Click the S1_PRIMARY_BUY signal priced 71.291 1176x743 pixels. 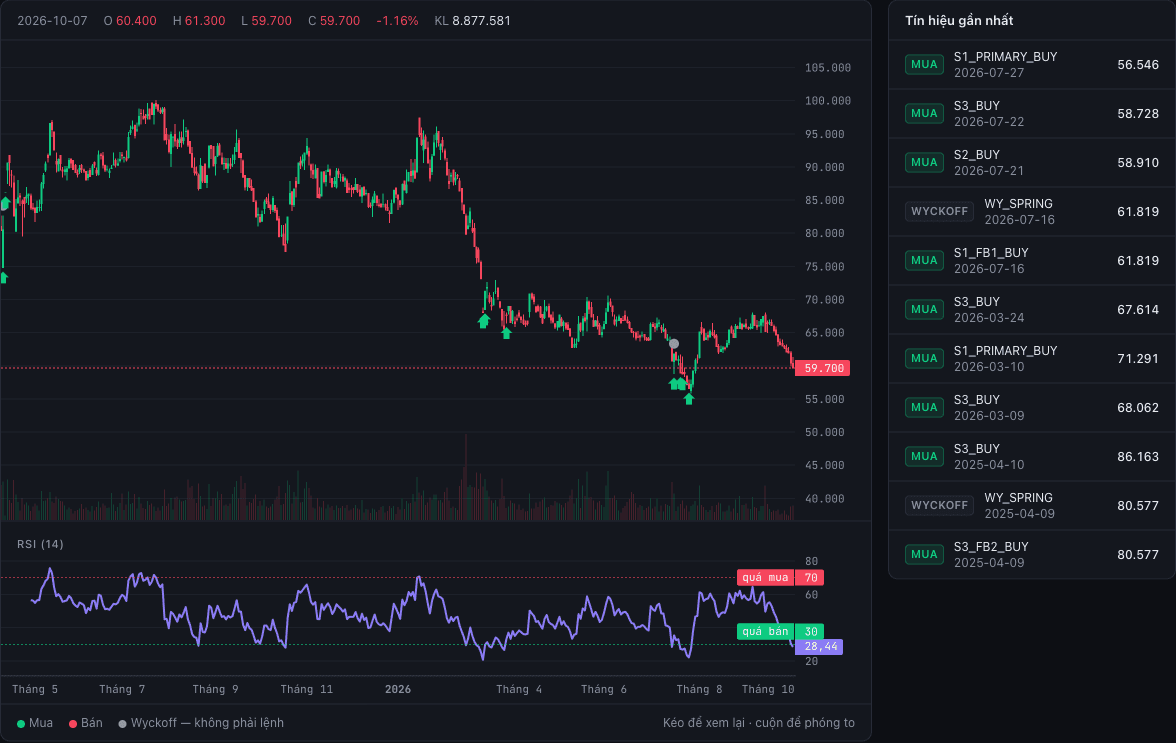point(1031,358)
